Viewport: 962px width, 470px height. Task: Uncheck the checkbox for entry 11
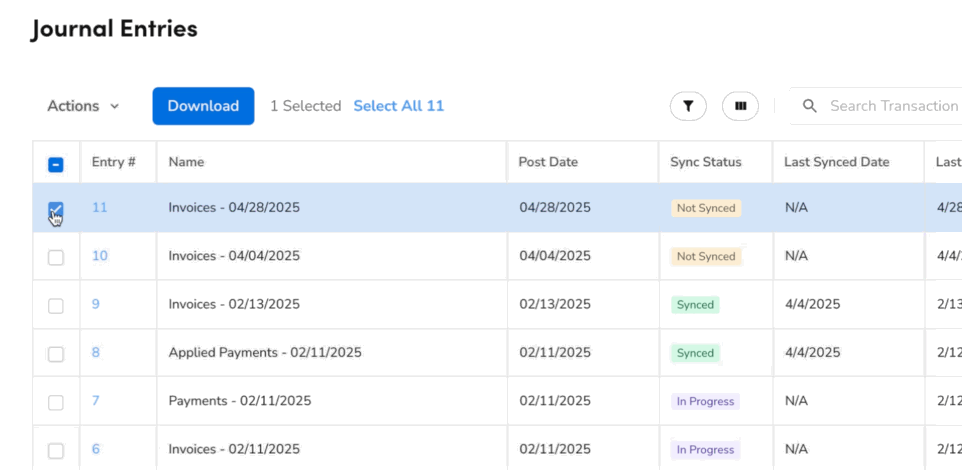[56, 209]
